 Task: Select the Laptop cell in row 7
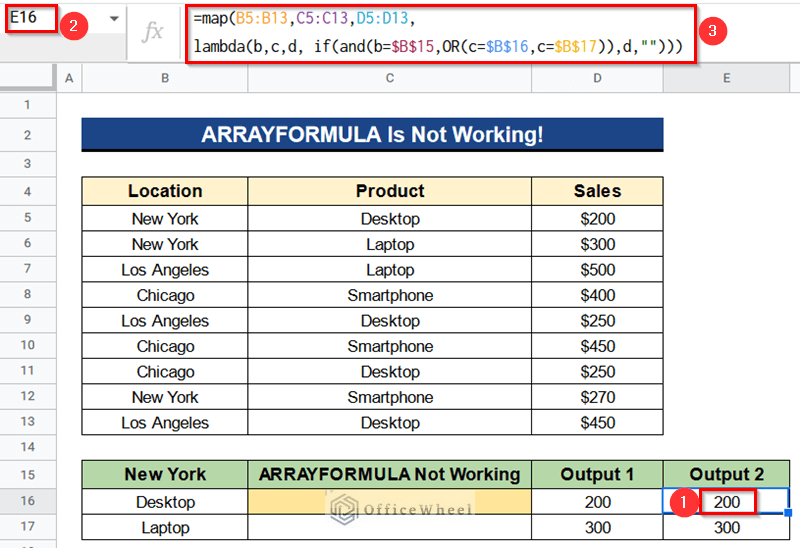[390, 269]
